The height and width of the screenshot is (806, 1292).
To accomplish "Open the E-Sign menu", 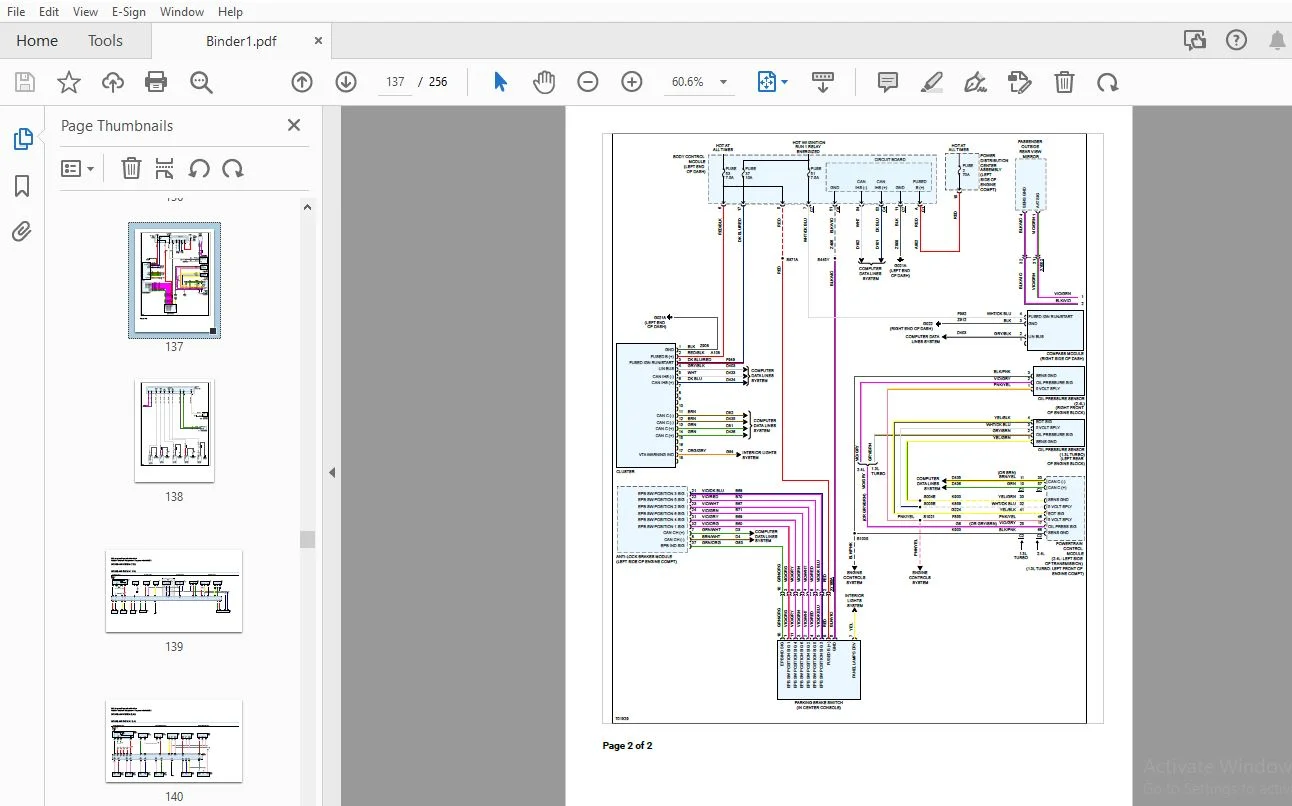I will 128,12.
